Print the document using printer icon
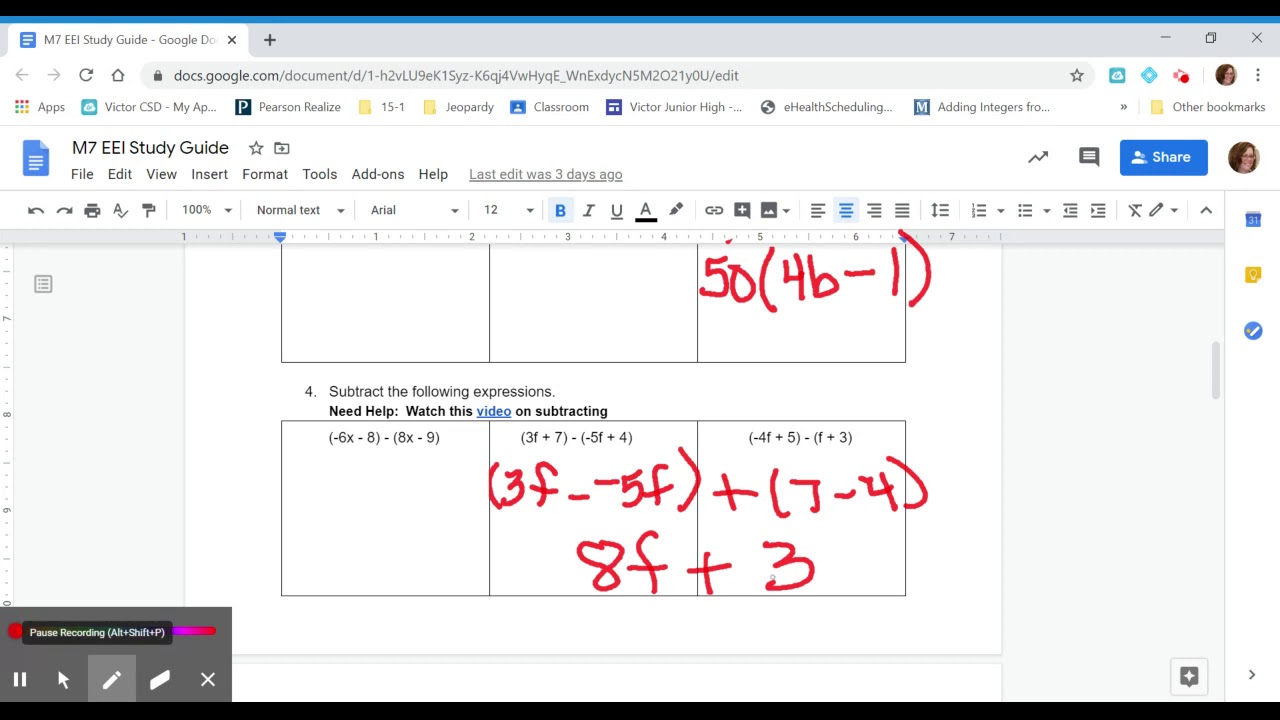Screen dimensions: 1280x720 92,210
